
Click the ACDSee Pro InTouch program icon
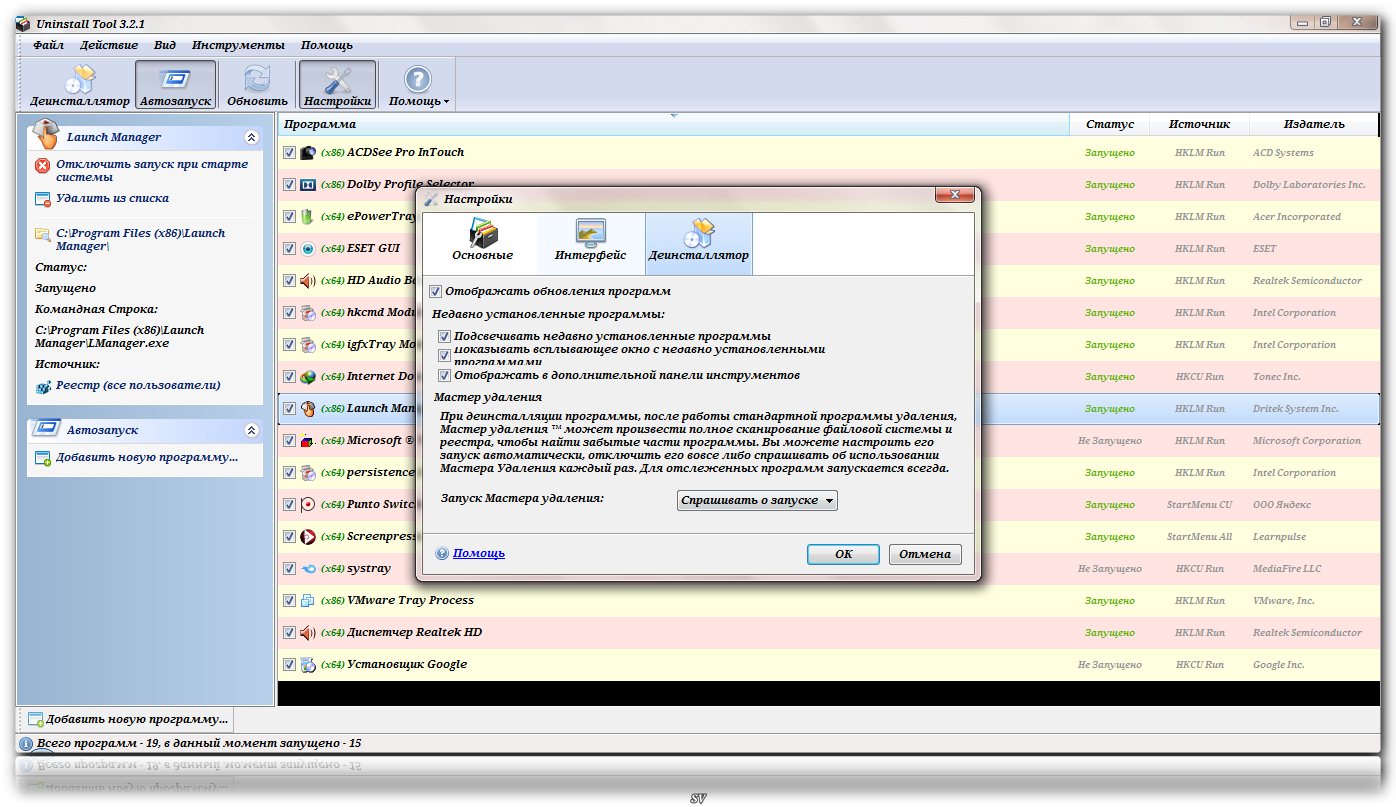308,153
